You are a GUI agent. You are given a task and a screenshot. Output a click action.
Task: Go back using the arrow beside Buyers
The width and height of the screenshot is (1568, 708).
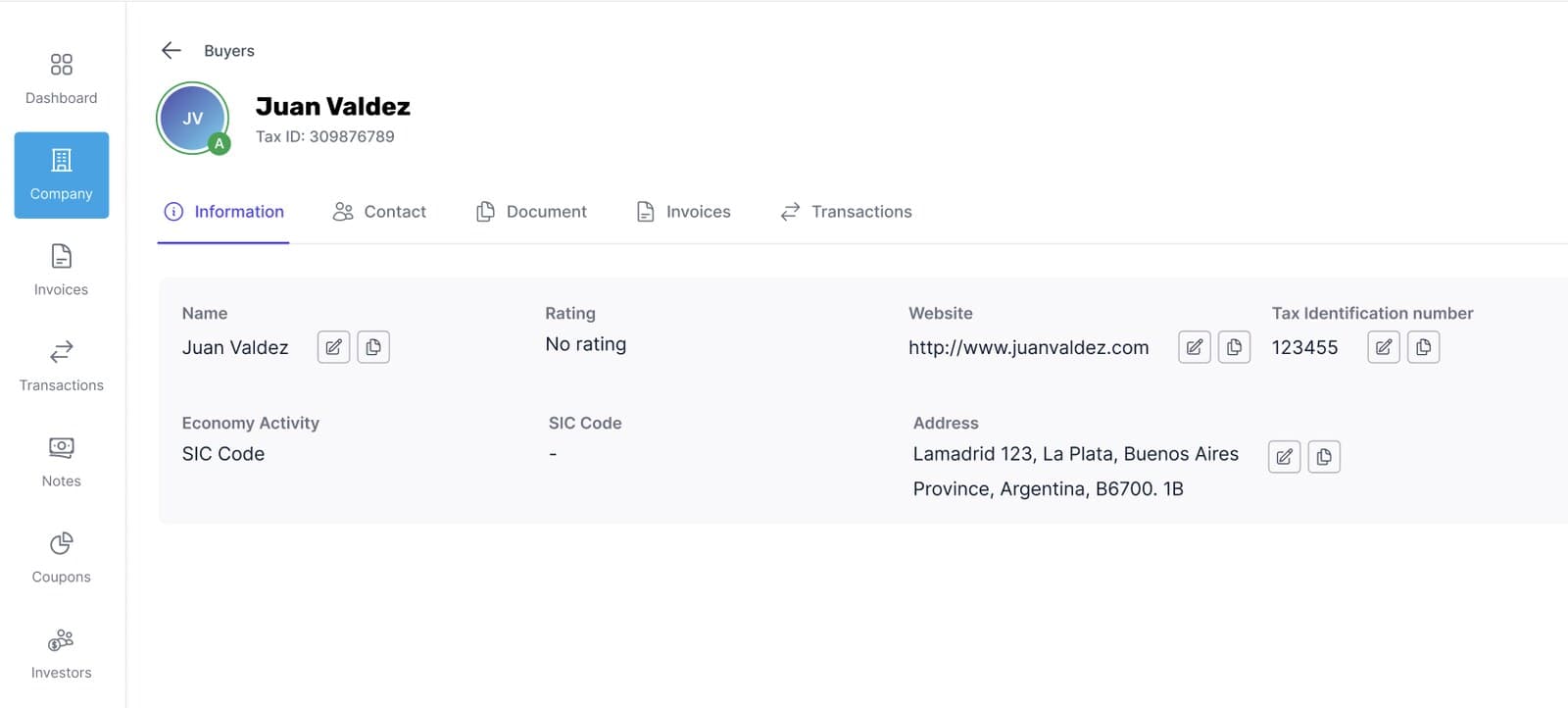tap(171, 50)
